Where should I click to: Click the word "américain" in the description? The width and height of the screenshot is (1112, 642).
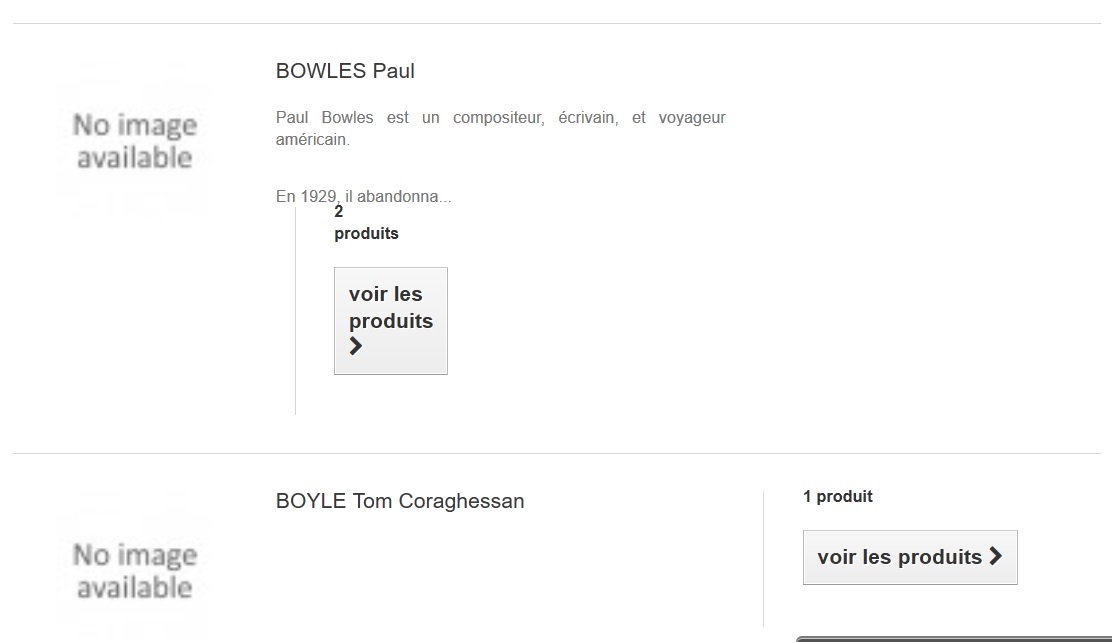[312, 140]
